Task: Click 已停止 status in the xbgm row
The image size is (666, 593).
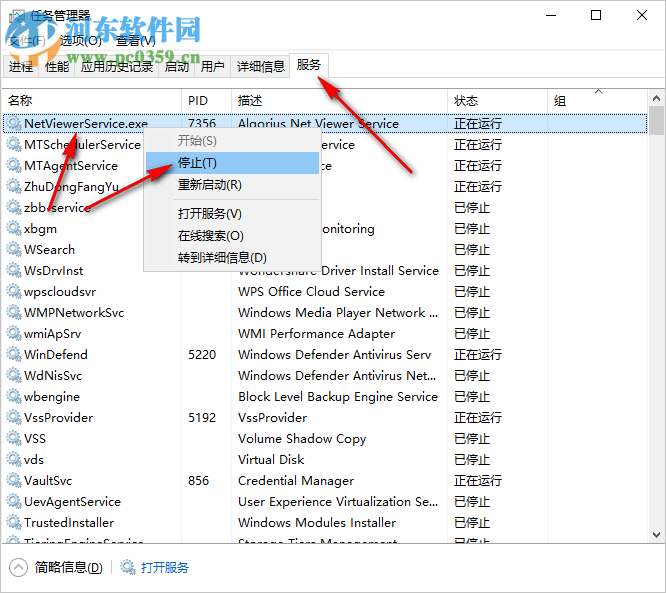Action: (x=472, y=229)
